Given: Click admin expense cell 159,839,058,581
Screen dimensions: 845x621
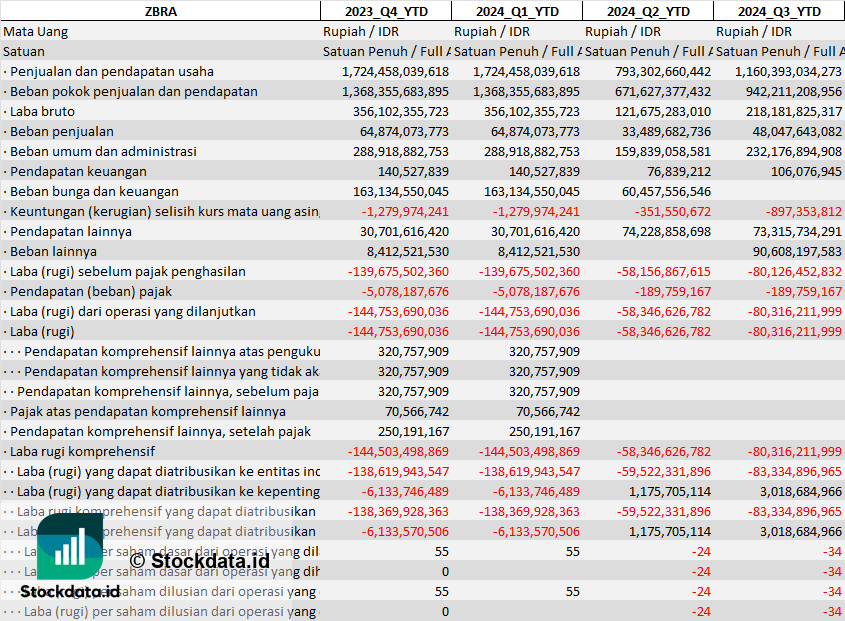Looking at the screenshot, I should [663, 151].
